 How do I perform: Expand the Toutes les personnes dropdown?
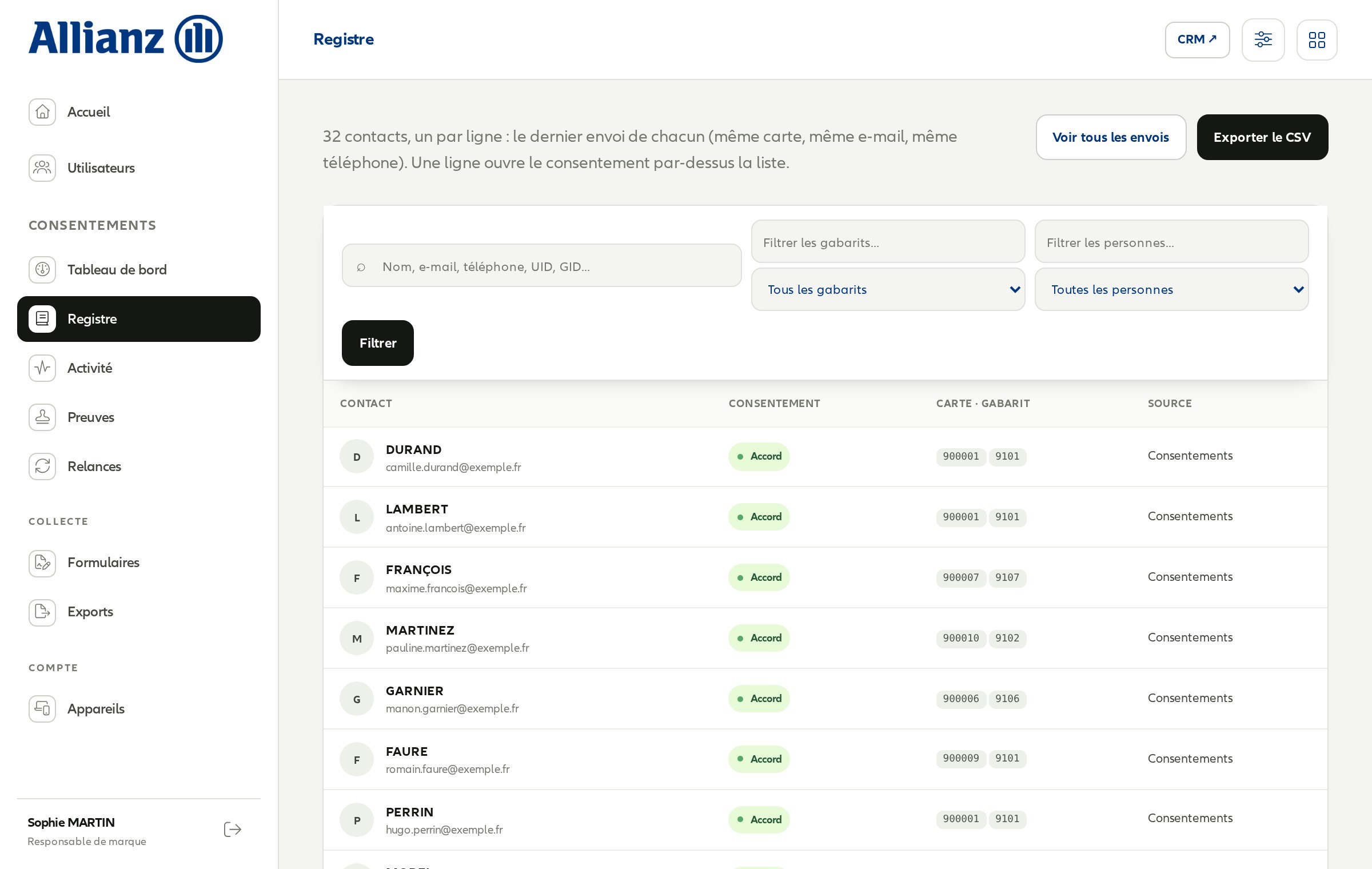[x=1172, y=290]
